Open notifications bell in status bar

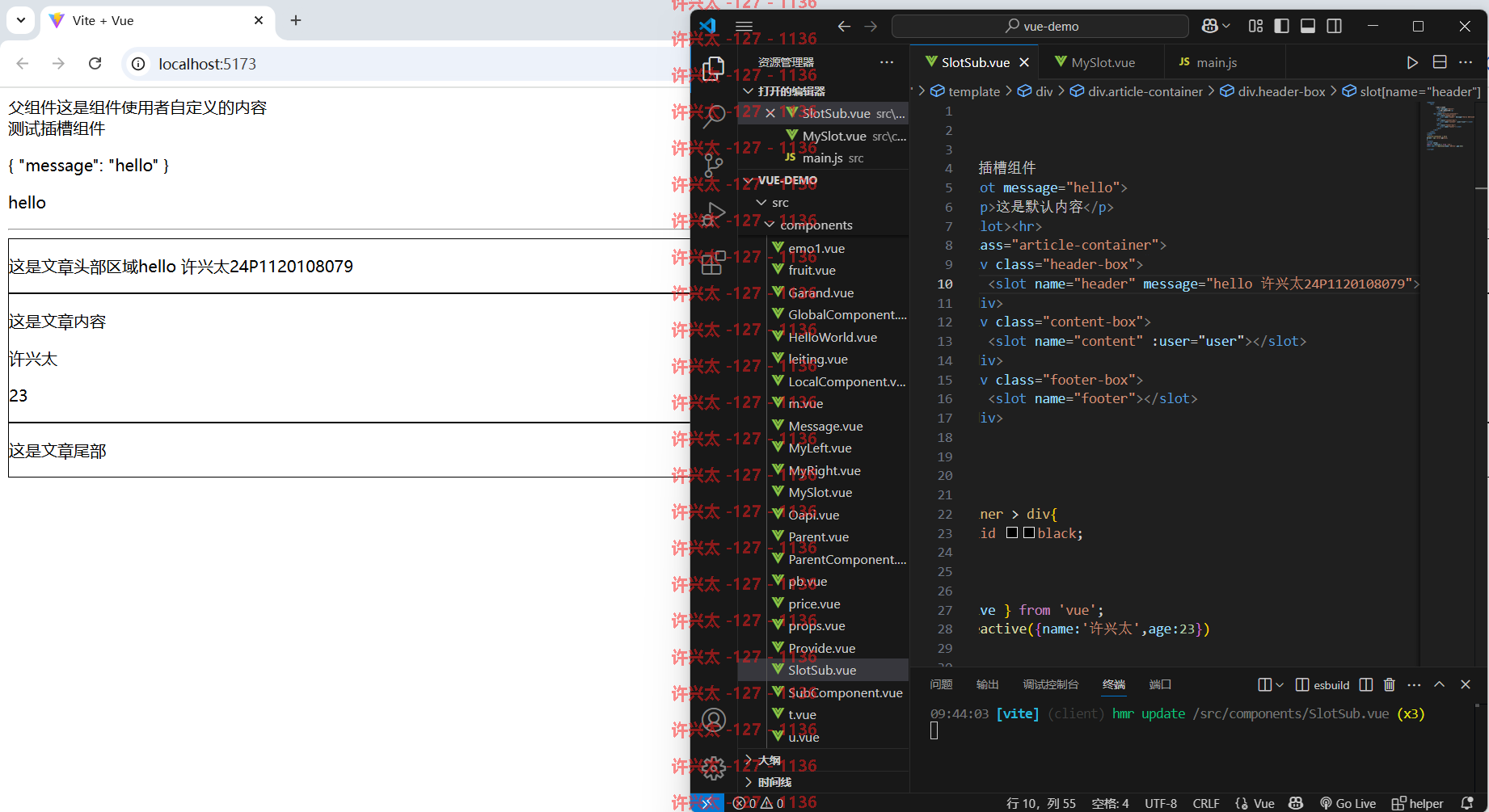click(1467, 803)
